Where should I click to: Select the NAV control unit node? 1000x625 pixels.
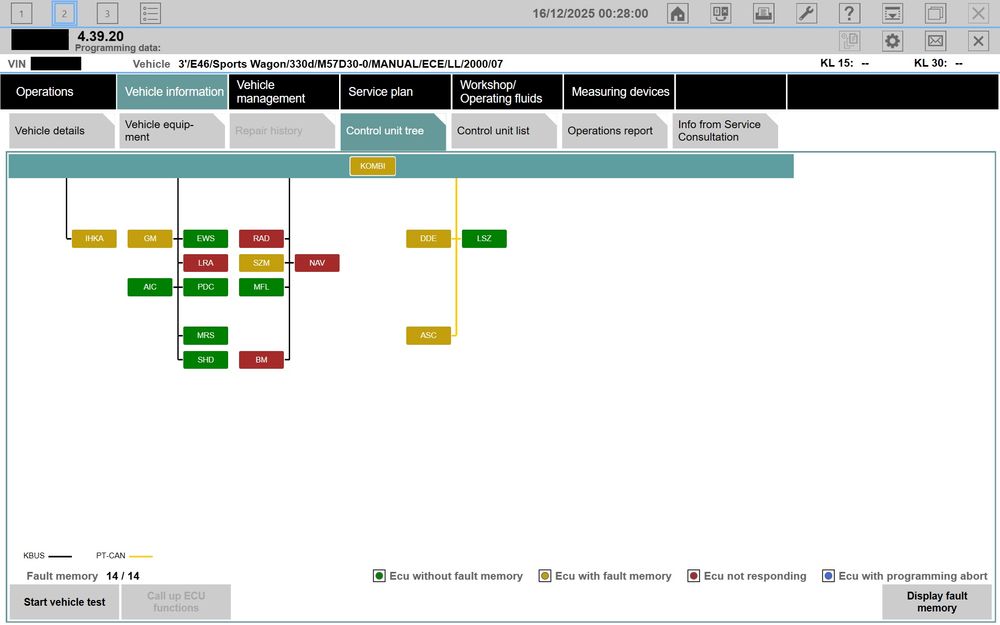[317, 263]
